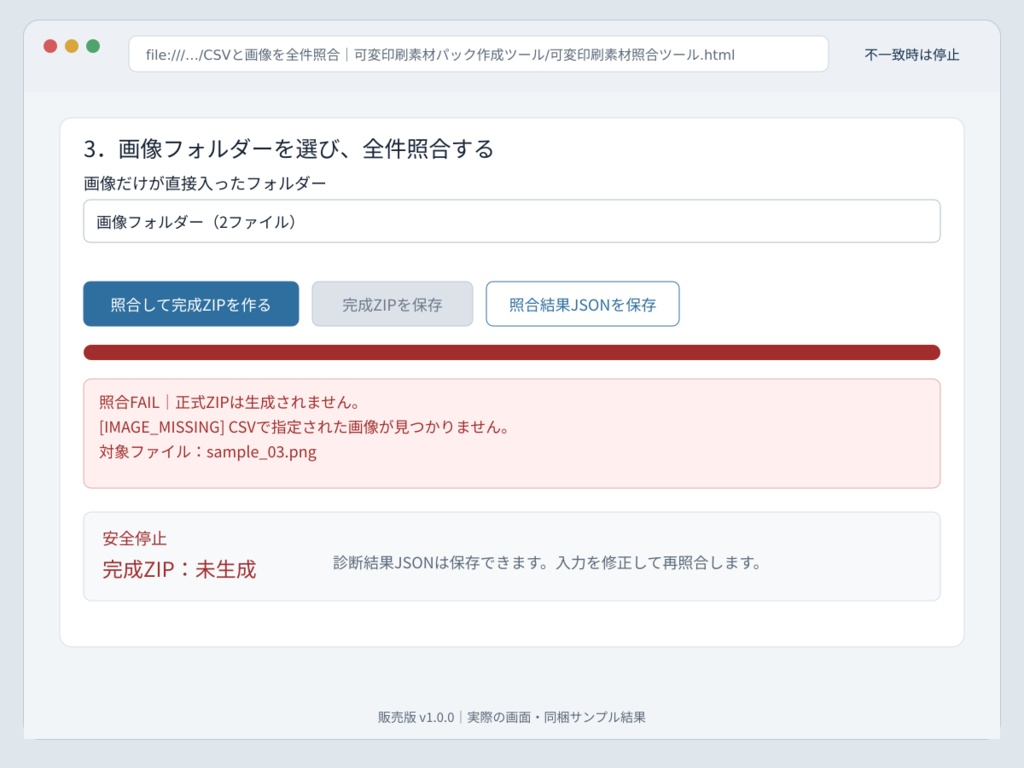Click the 診断結果JSONは保存できます message
Image resolution: width=1024 pixels, height=768 pixels.
(547, 563)
